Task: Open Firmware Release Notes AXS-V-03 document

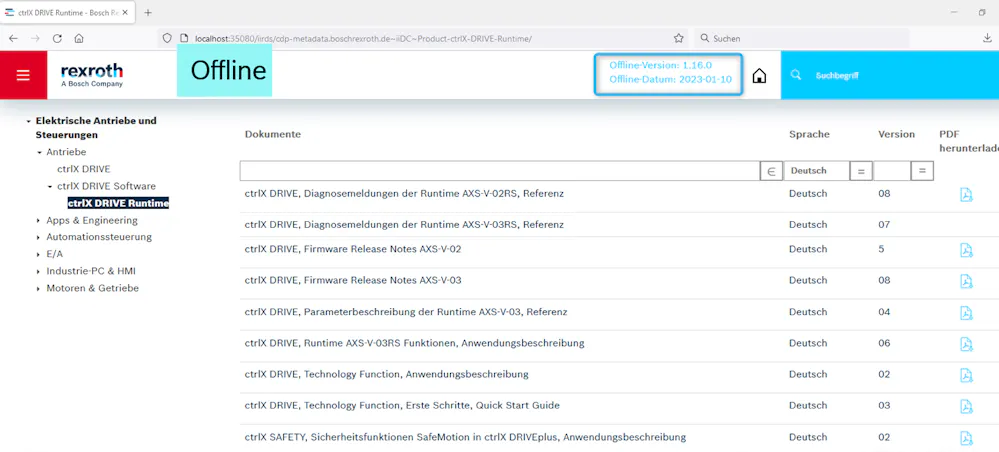Action: (x=353, y=281)
